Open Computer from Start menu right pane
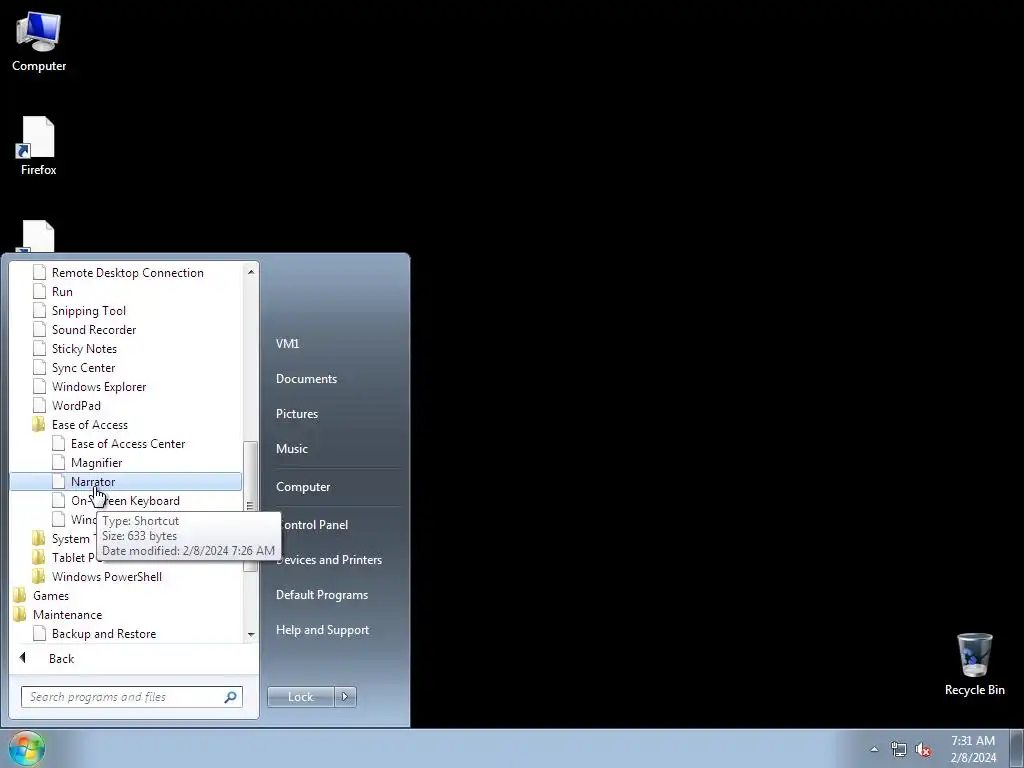 tap(302, 487)
